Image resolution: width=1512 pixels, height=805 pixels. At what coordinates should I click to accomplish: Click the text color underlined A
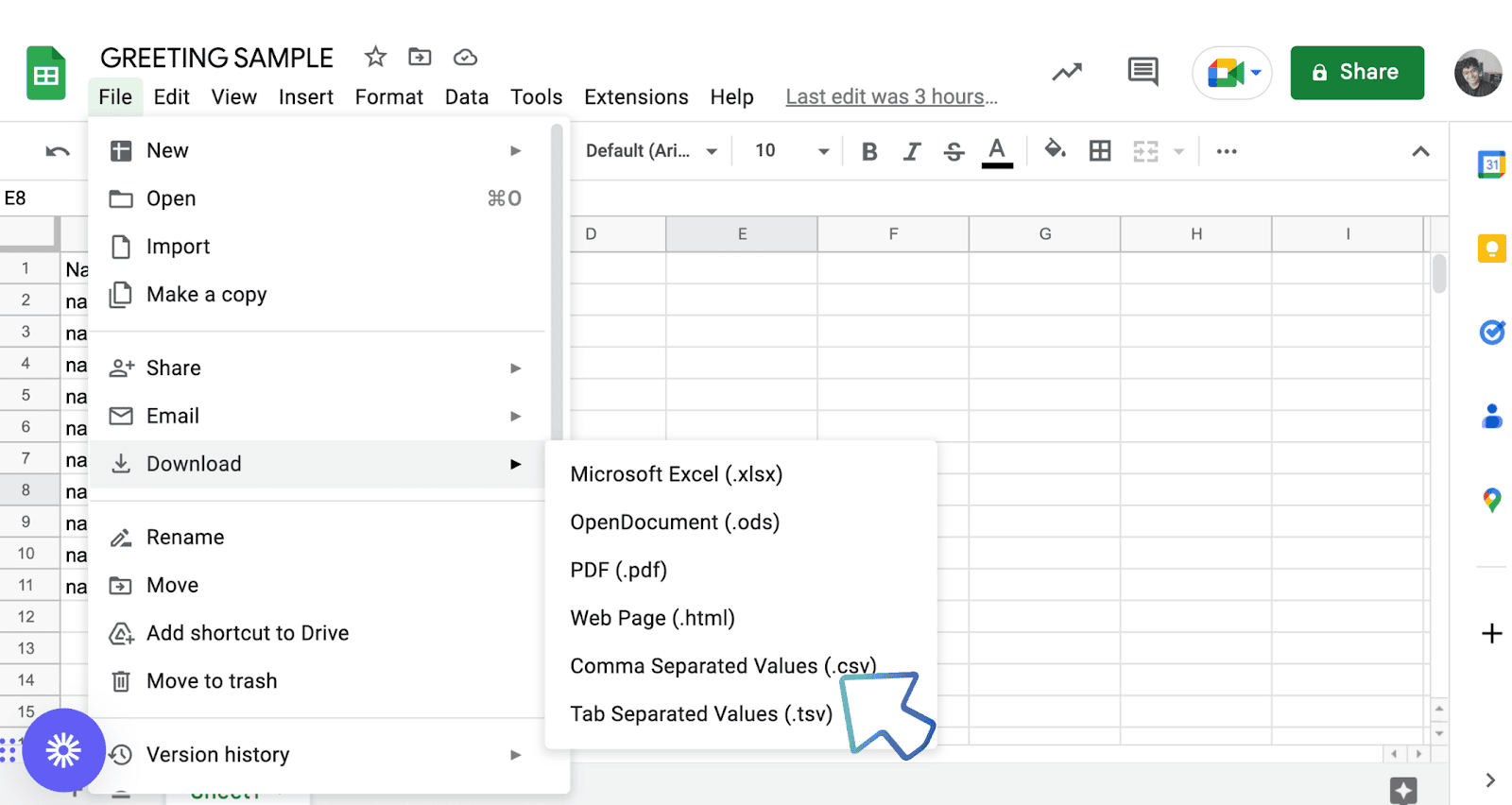(996, 151)
